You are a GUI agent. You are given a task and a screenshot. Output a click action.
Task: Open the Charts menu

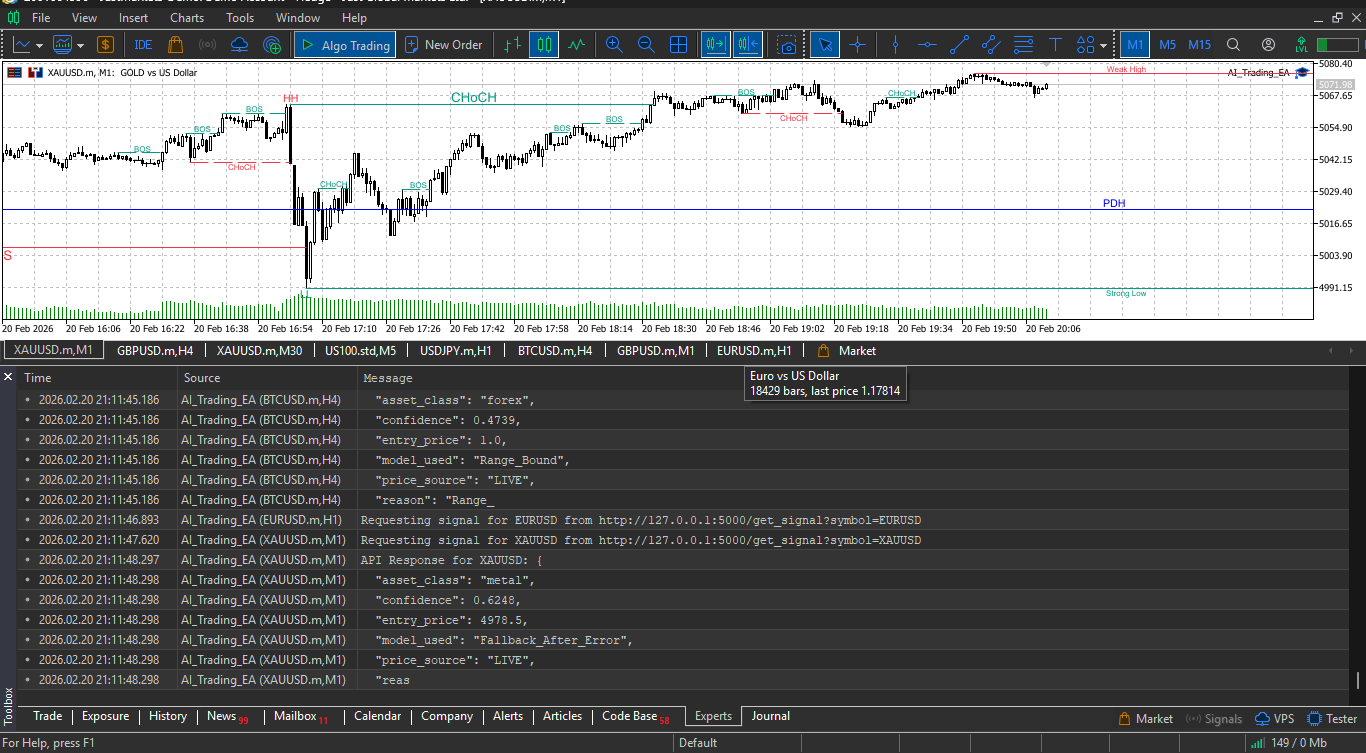pos(187,17)
